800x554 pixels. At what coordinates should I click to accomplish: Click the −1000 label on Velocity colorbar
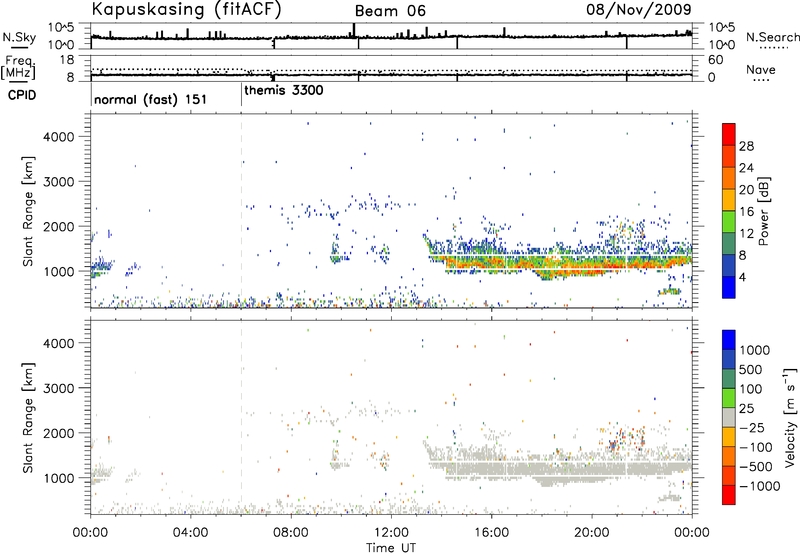point(760,486)
